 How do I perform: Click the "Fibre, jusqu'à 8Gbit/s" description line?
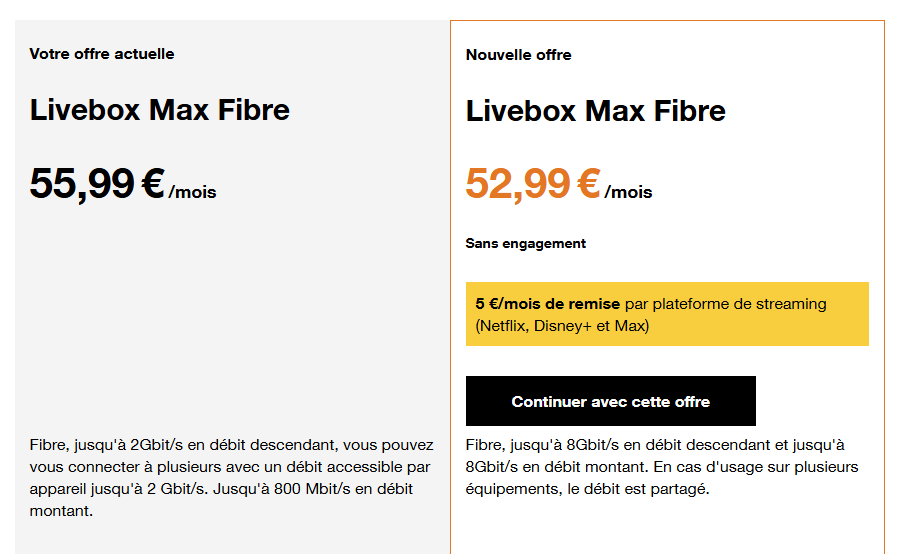point(655,445)
